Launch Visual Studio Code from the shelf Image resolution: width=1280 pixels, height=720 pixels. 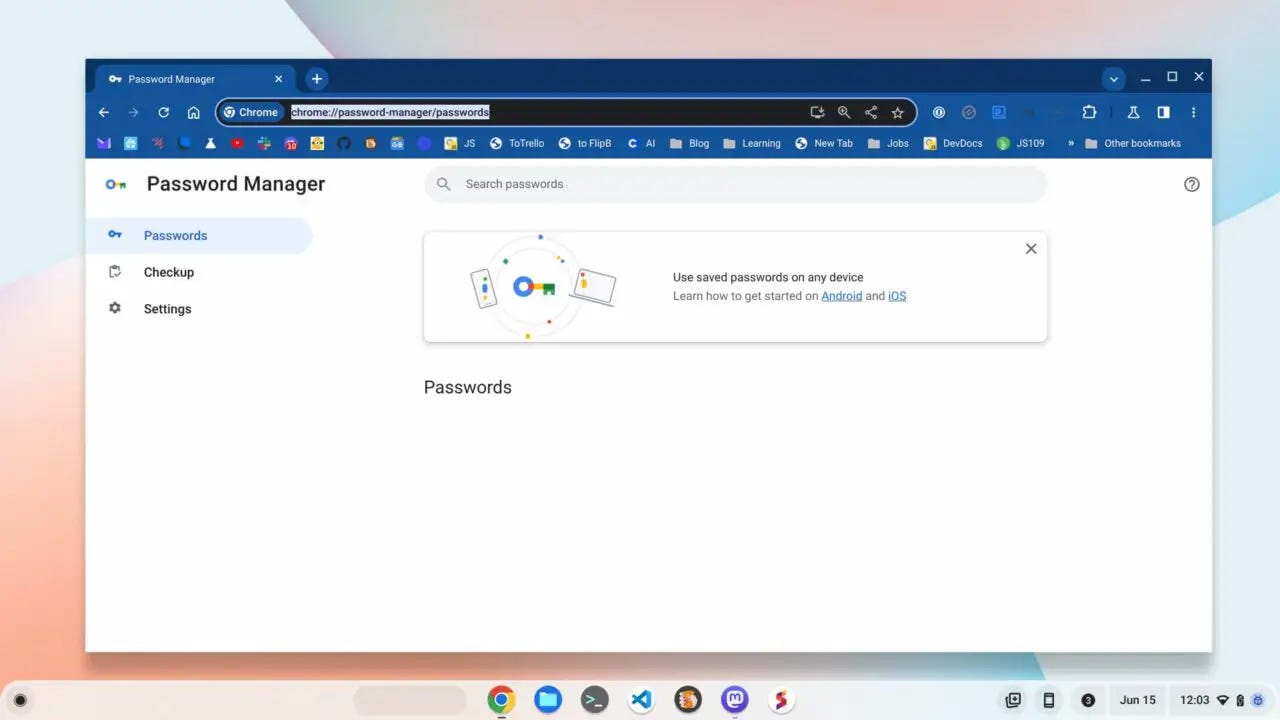tap(641, 700)
